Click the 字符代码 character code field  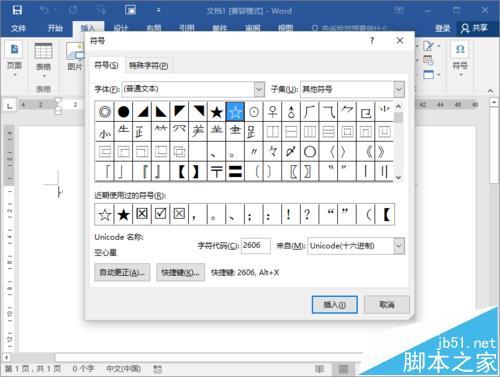(x=256, y=246)
